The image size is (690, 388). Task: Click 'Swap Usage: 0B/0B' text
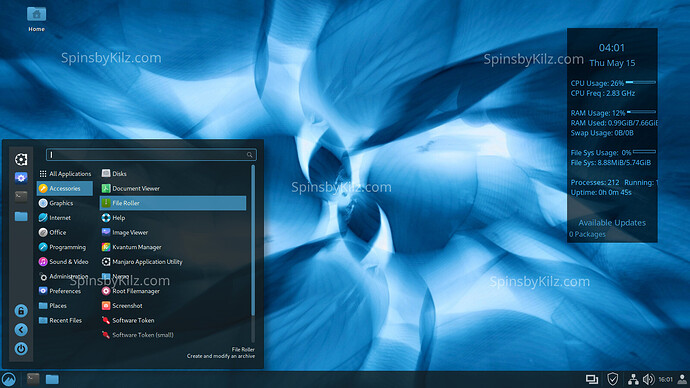(x=602, y=132)
